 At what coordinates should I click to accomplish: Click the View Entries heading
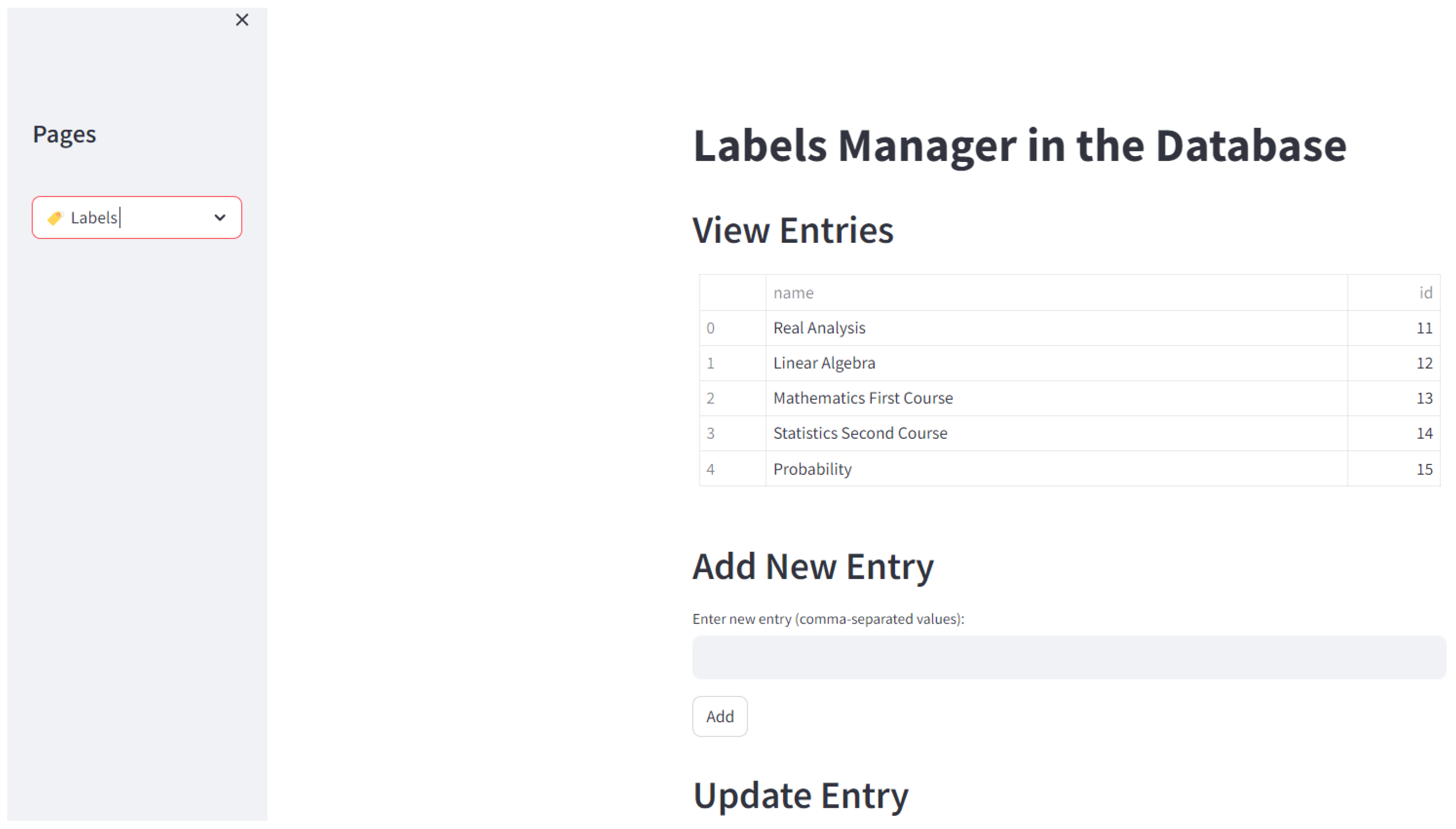click(x=792, y=231)
